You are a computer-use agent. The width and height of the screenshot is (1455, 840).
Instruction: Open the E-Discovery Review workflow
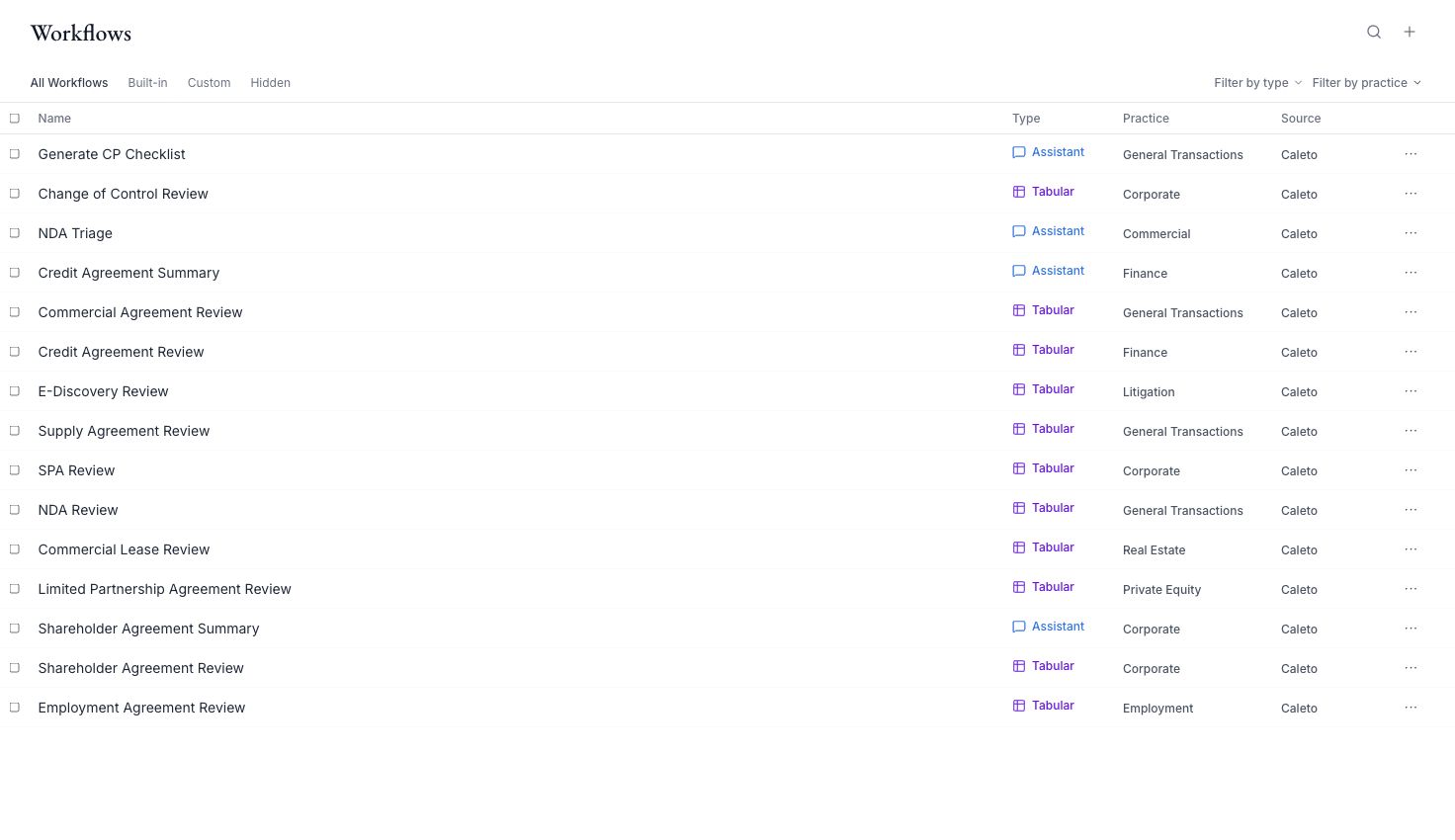pyautogui.click(x=103, y=391)
